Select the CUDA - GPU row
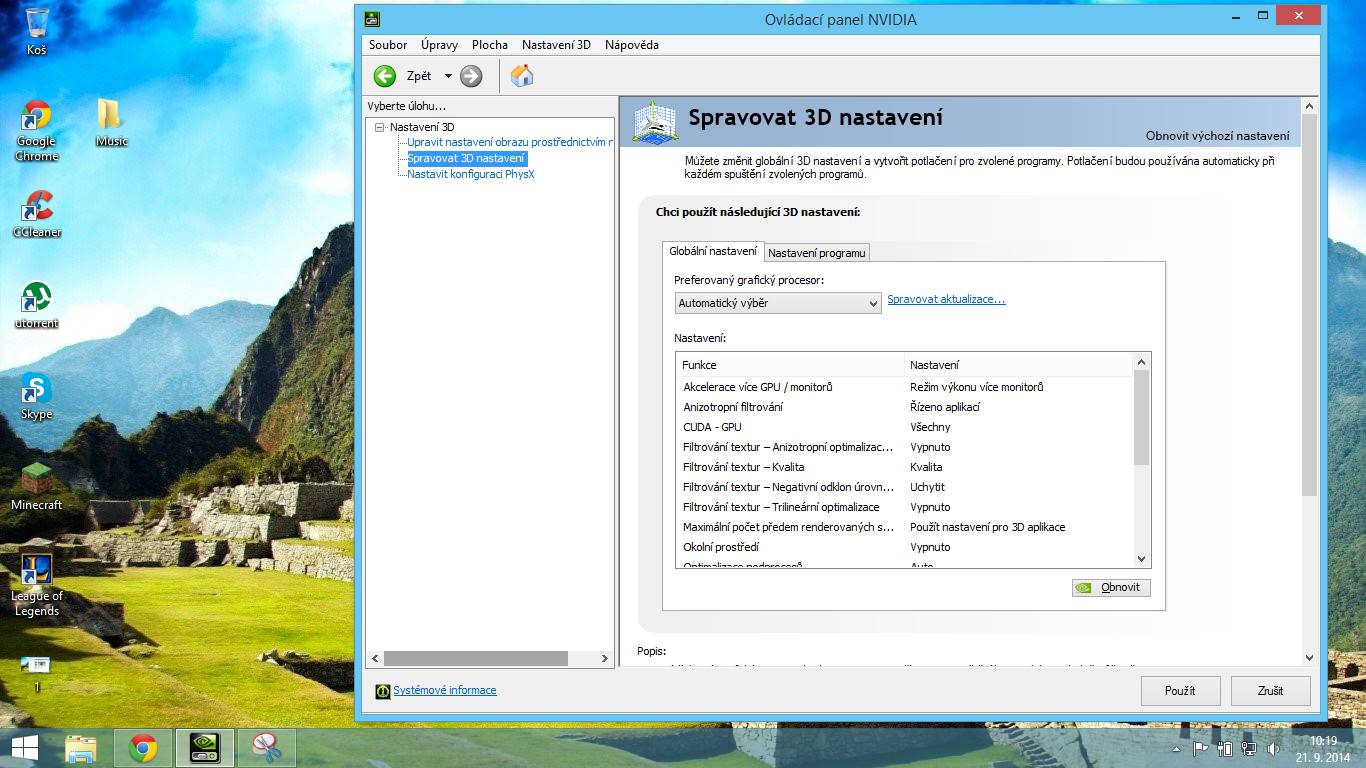1366x768 pixels. point(905,427)
